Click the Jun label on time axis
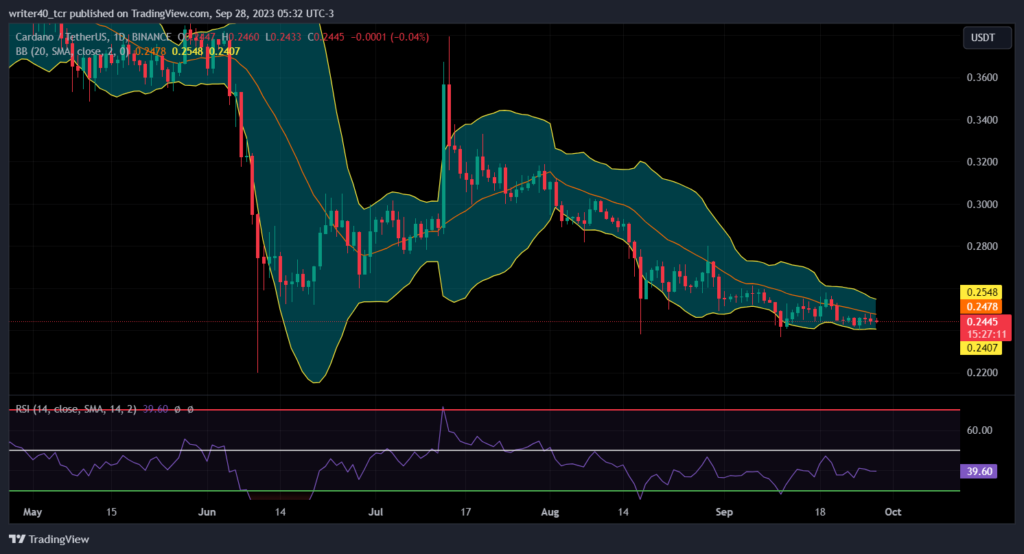 pyautogui.click(x=206, y=512)
